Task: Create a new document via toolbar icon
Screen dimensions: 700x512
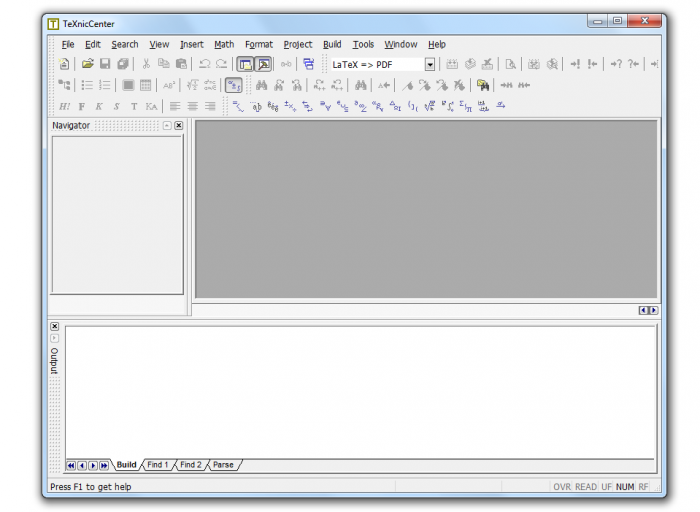Action: 64,64
